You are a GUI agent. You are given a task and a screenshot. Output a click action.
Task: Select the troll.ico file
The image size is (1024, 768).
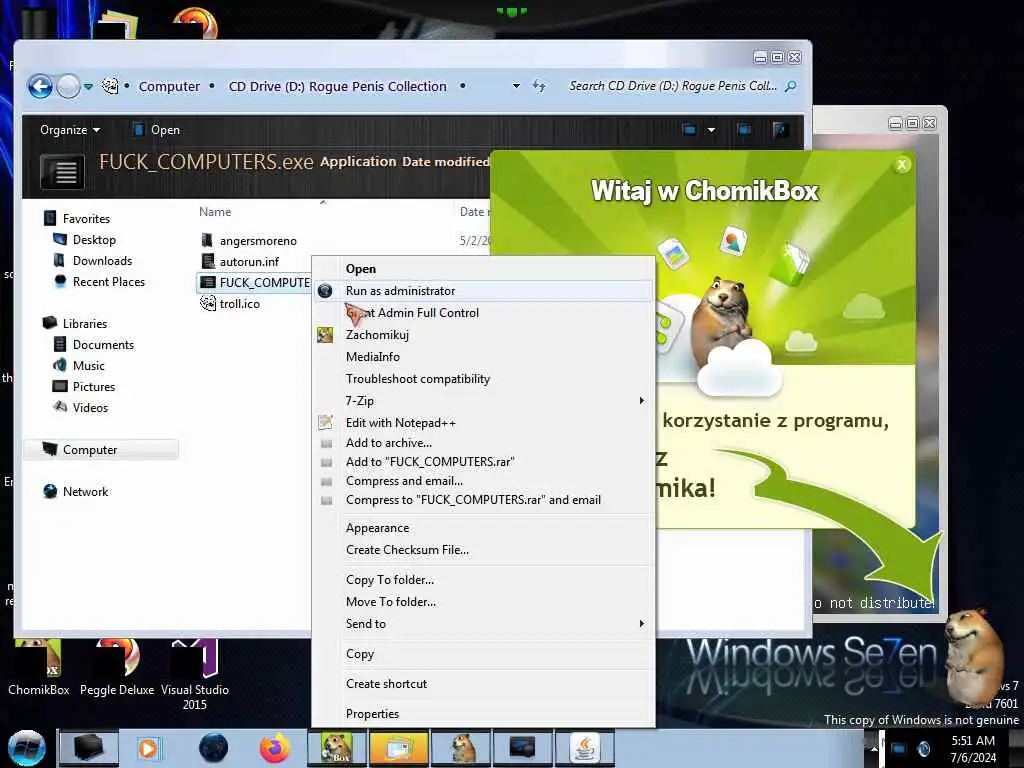pos(240,304)
